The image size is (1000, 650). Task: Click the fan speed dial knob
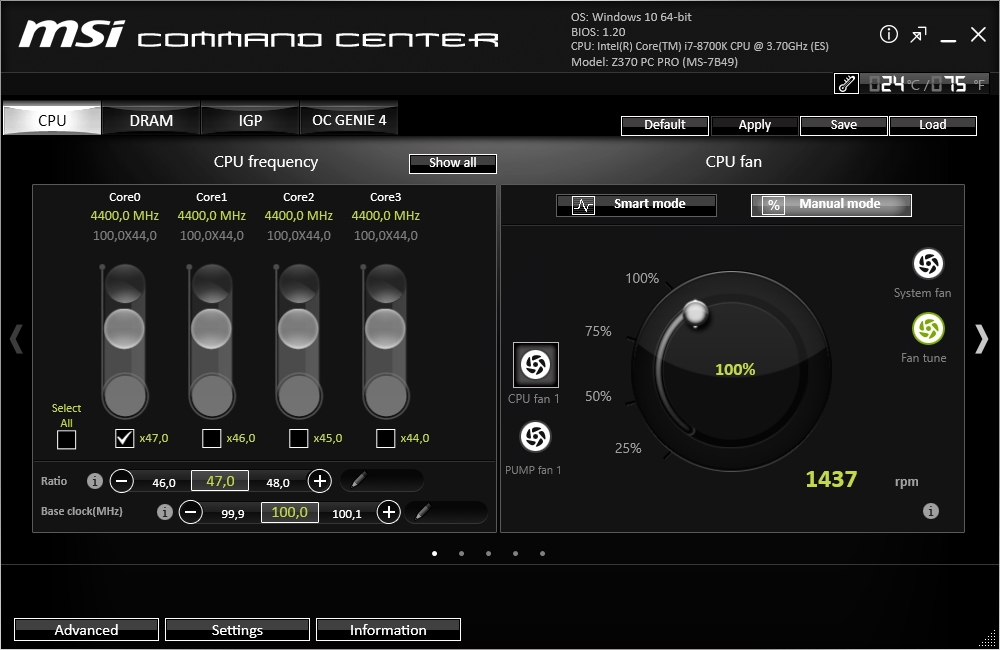pyautogui.click(x=695, y=313)
